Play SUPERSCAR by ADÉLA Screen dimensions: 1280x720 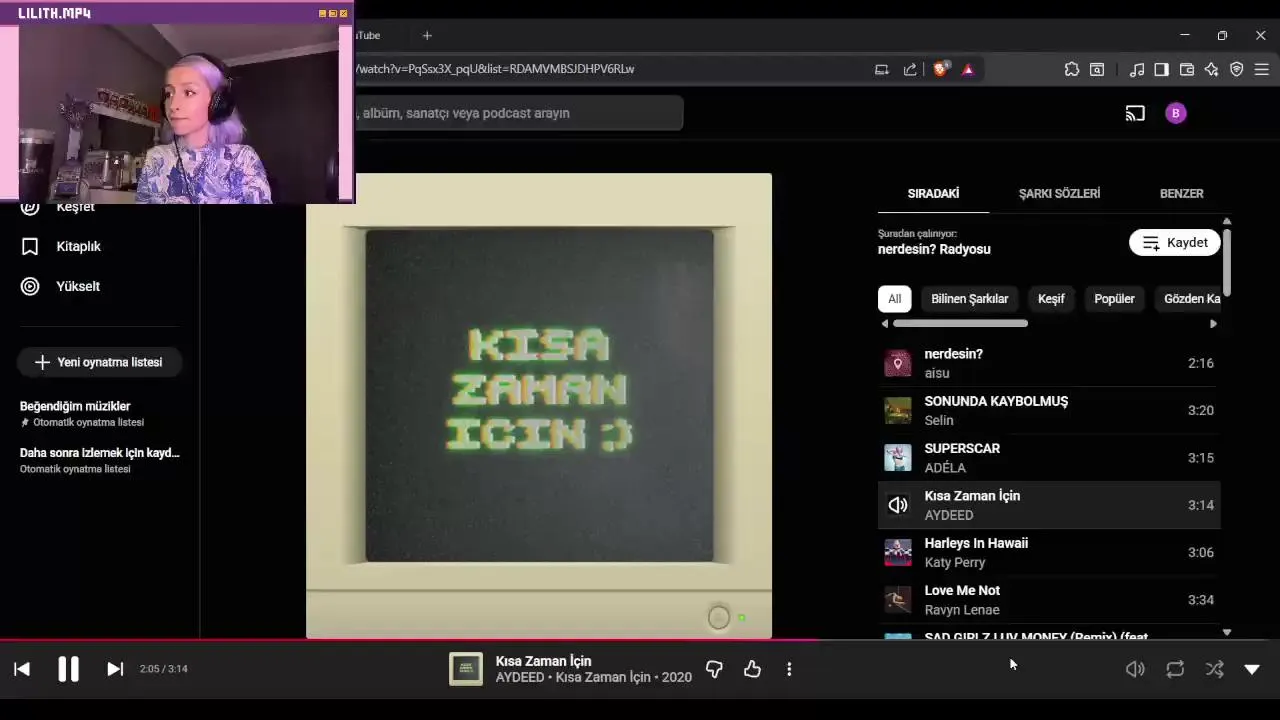click(x=1049, y=458)
